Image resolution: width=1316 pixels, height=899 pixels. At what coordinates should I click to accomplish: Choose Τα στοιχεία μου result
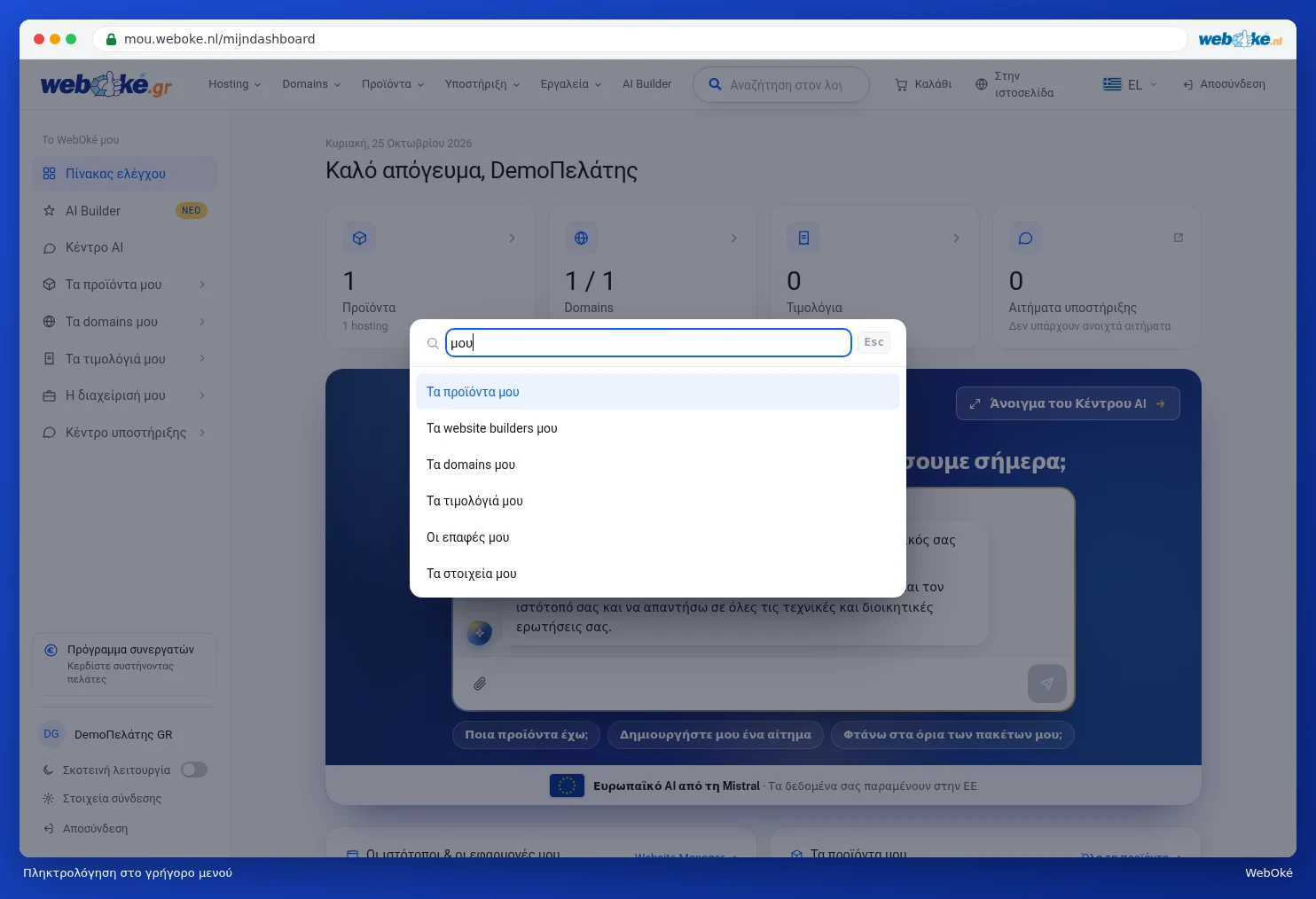click(x=658, y=574)
